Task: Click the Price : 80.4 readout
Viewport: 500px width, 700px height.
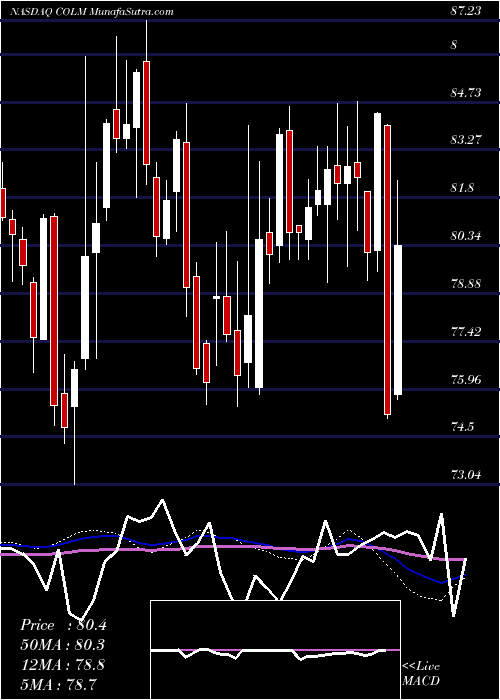Action: click(63, 625)
